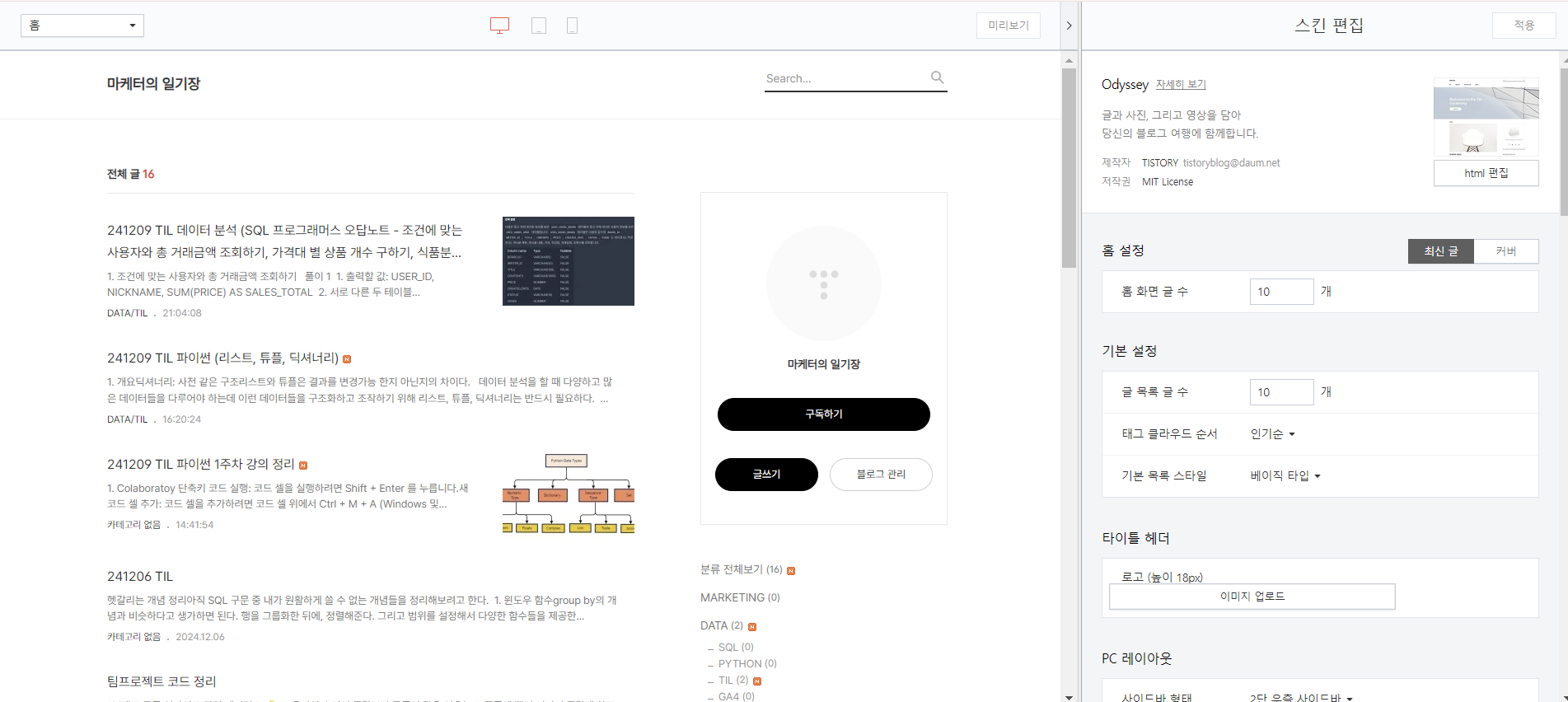Click preview scrollbar up arrow
The height and width of the screenshot is (702, 1568).
pos(1069,60)
